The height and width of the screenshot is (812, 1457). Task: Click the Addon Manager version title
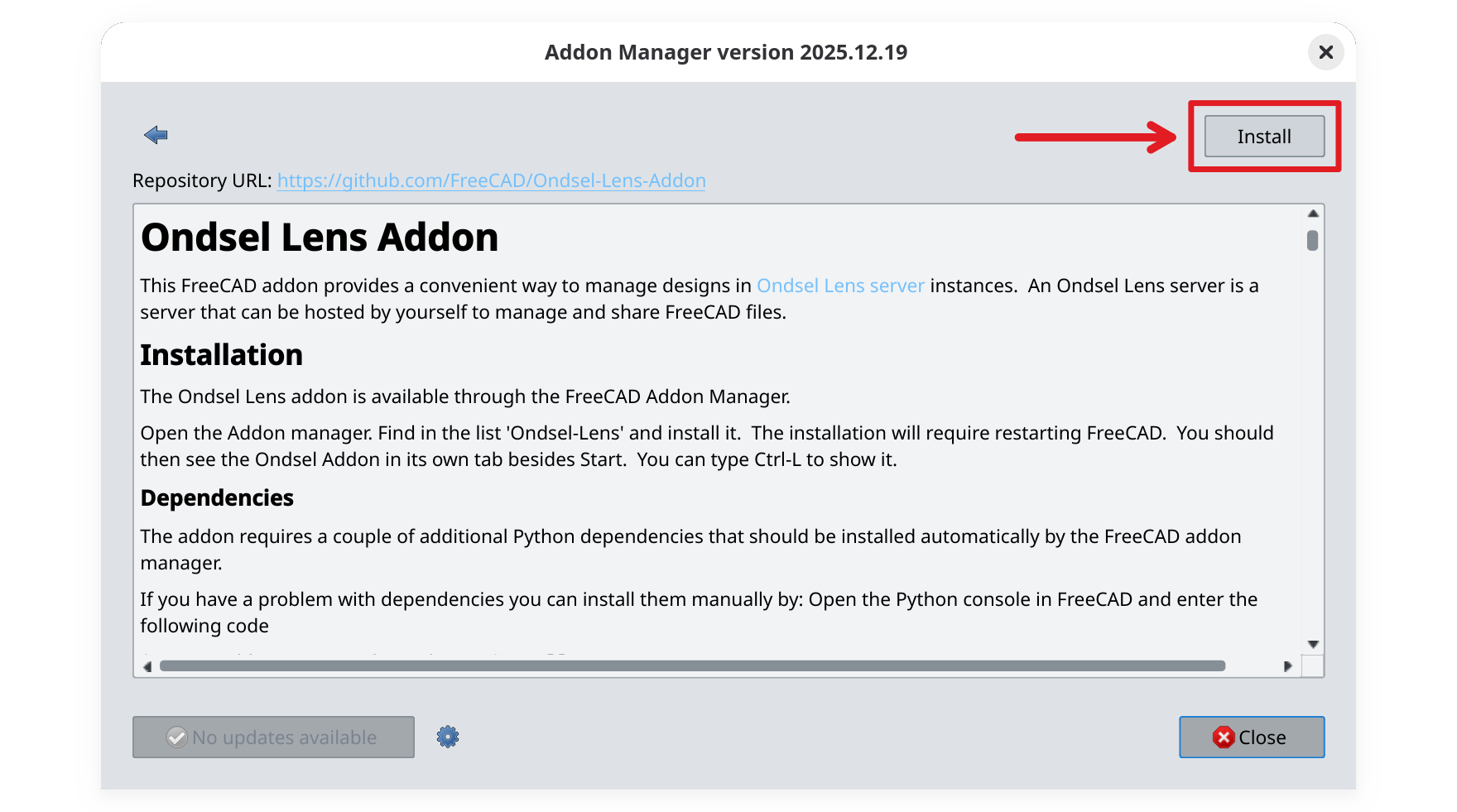pyautogui.click(x=726, y=52)
